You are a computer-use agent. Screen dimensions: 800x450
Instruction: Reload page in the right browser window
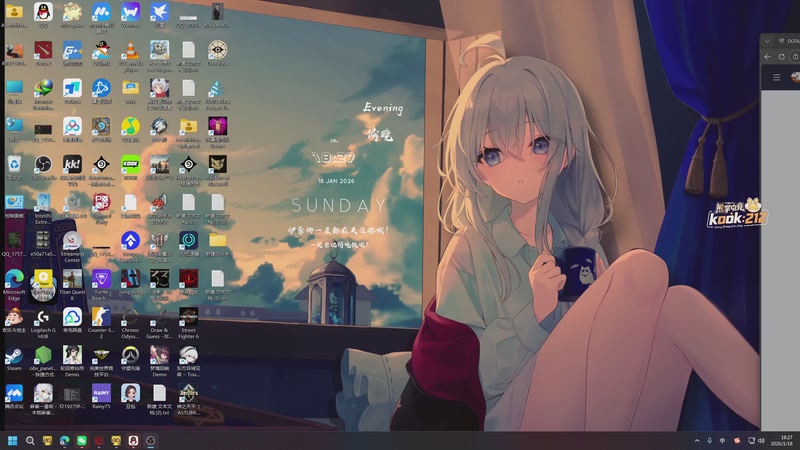pyautogui.click(x=782, y=57)
